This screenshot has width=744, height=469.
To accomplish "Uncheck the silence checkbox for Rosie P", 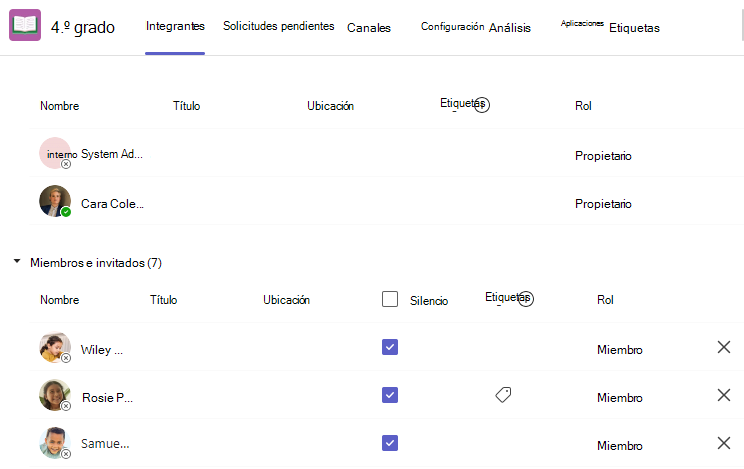I will point(390,395).
